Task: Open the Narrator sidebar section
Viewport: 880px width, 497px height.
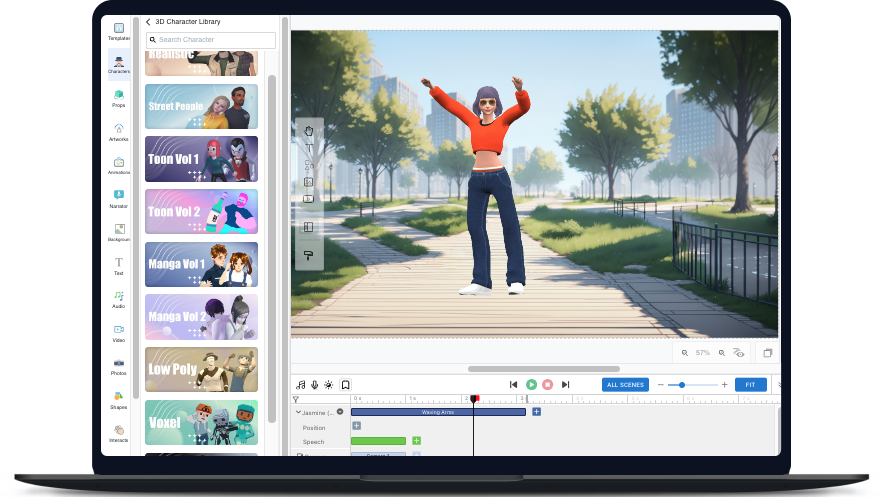Action: click(119, 197)
